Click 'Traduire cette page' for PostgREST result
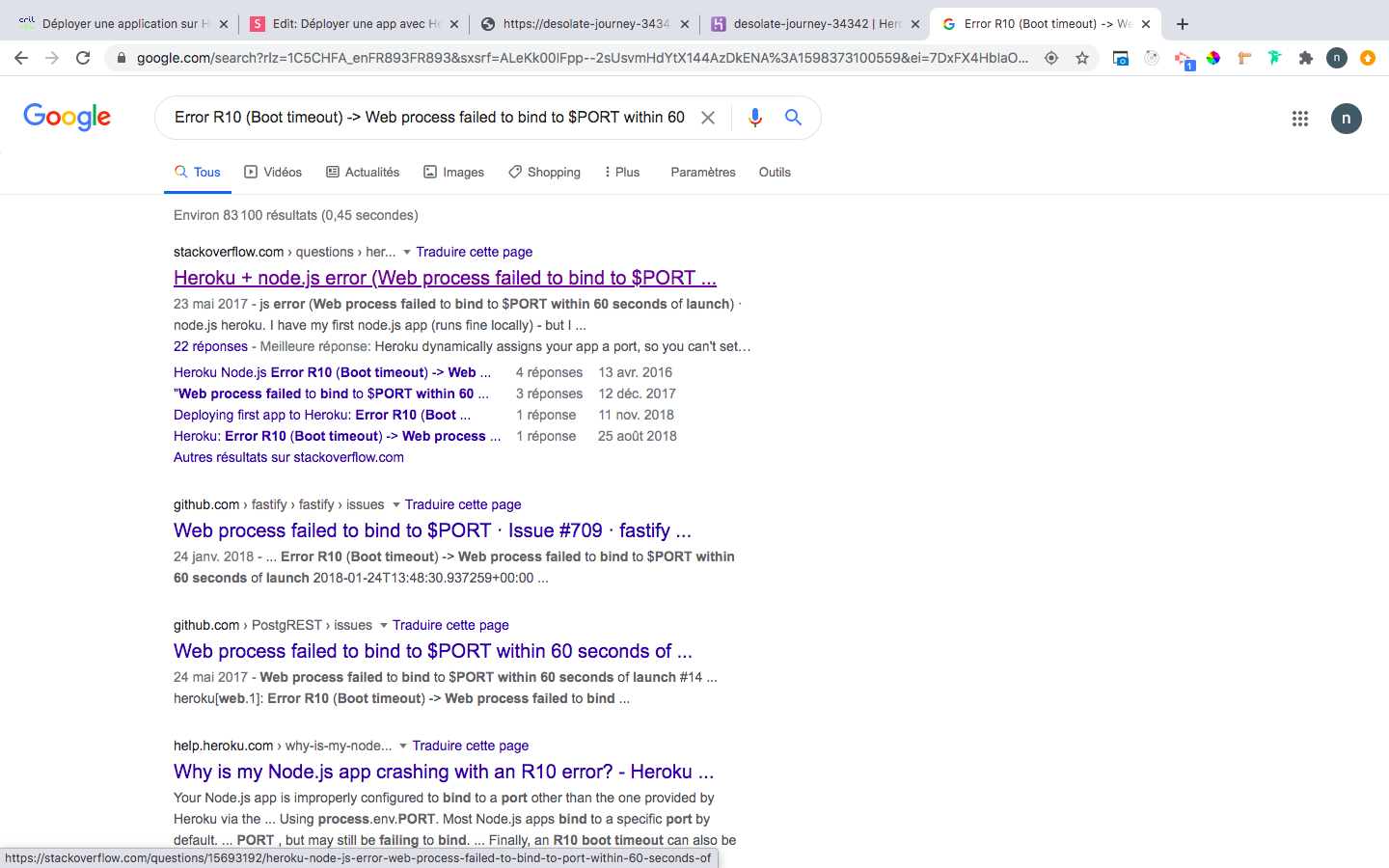The width and height of the screenshot is (1389, 868). [450, 625]
